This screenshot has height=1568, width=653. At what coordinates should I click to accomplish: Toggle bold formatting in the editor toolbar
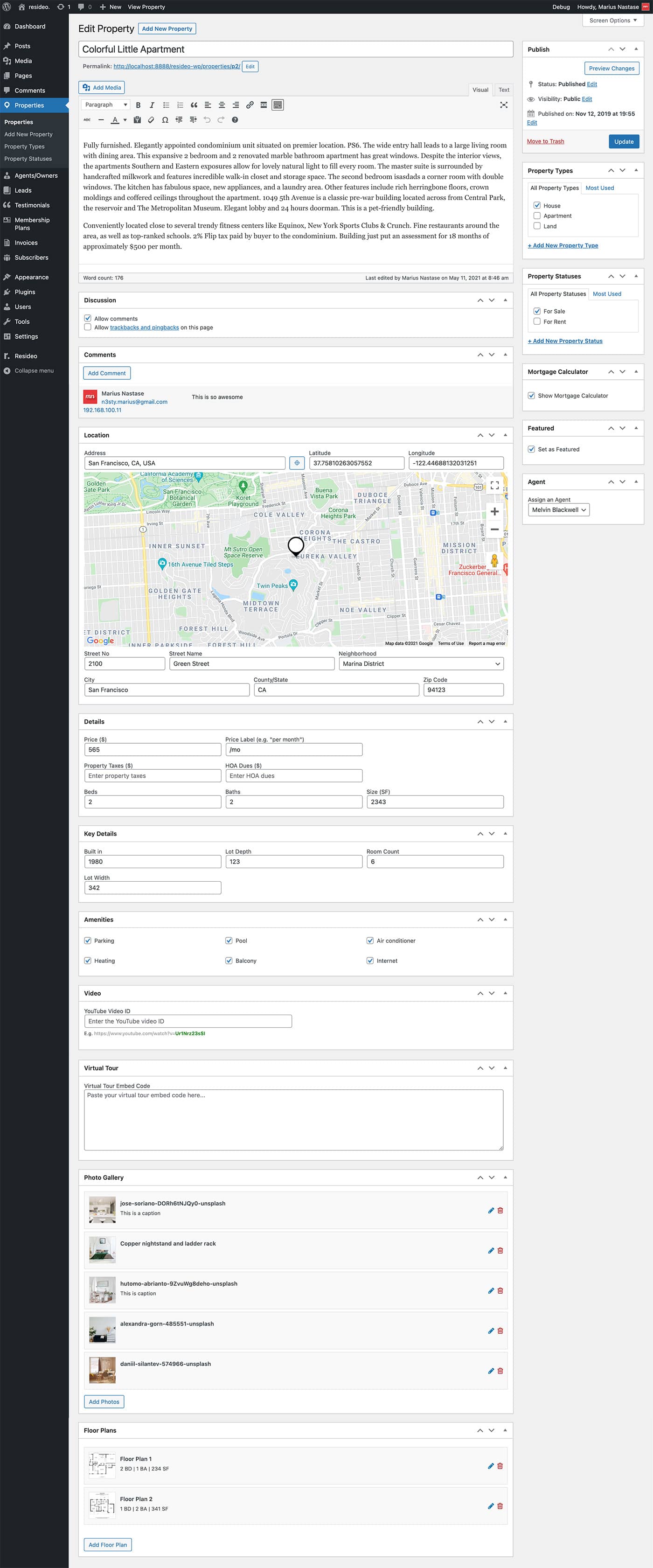tap(138, 105)
